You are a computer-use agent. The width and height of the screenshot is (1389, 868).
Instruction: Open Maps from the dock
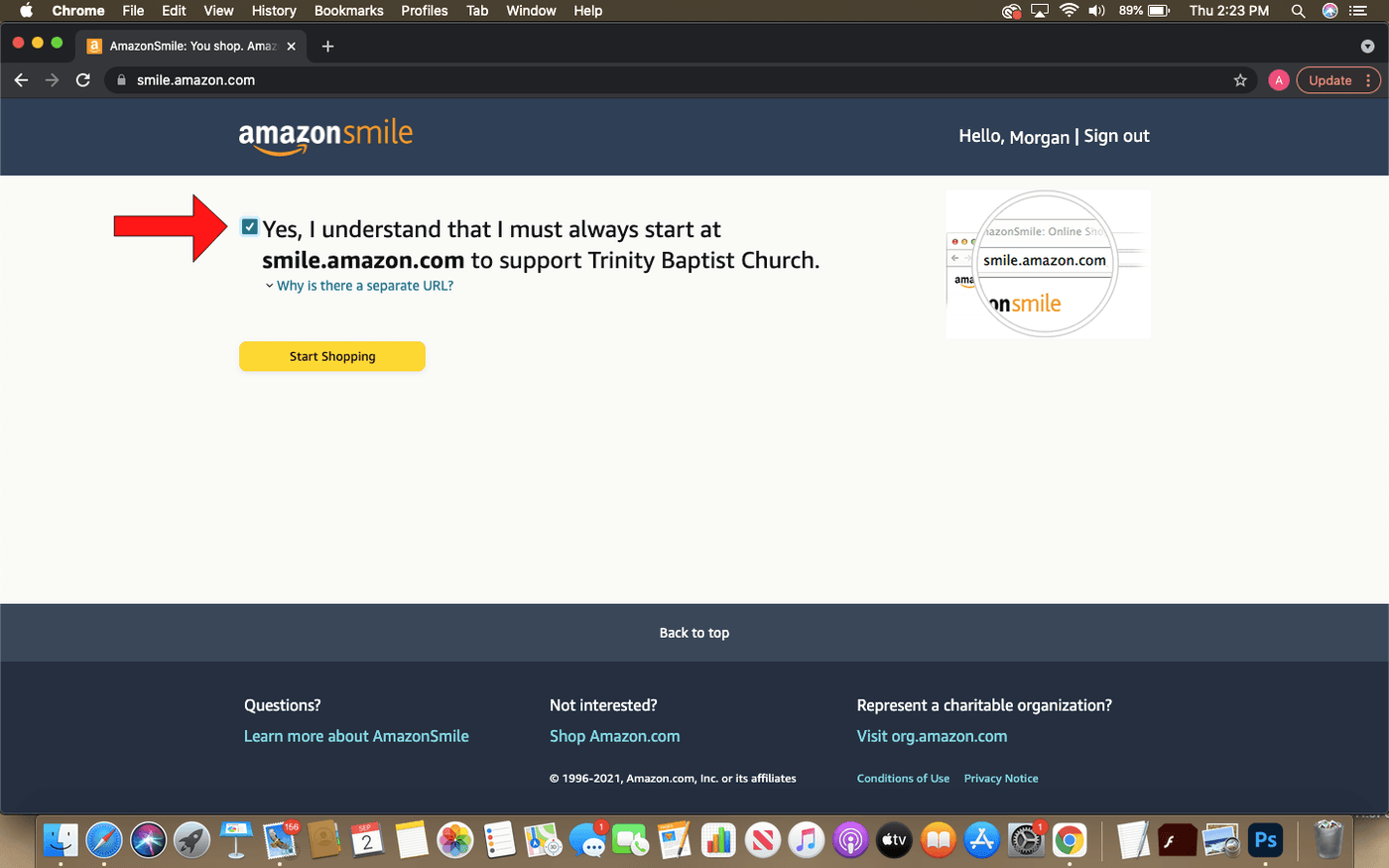click(x=543, y=840)
